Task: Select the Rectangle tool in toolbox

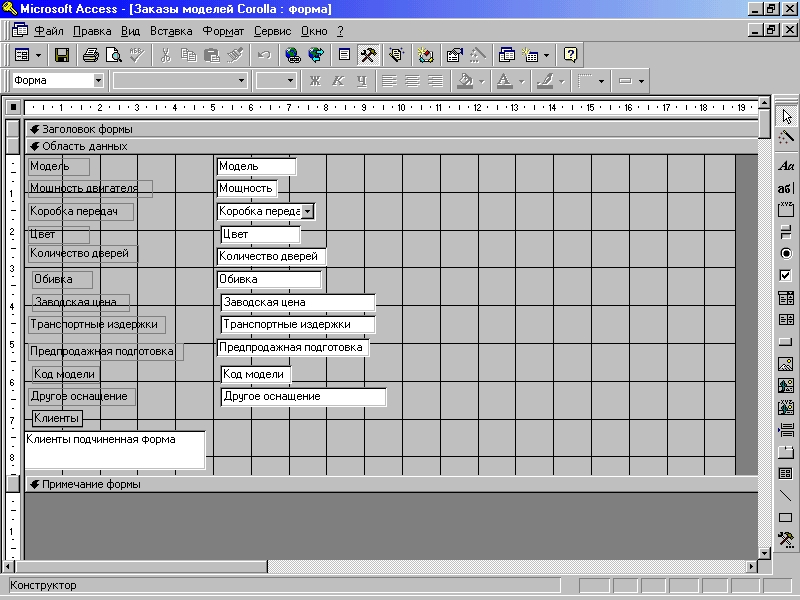Action: pyautogui.click(x=786, y=518)
